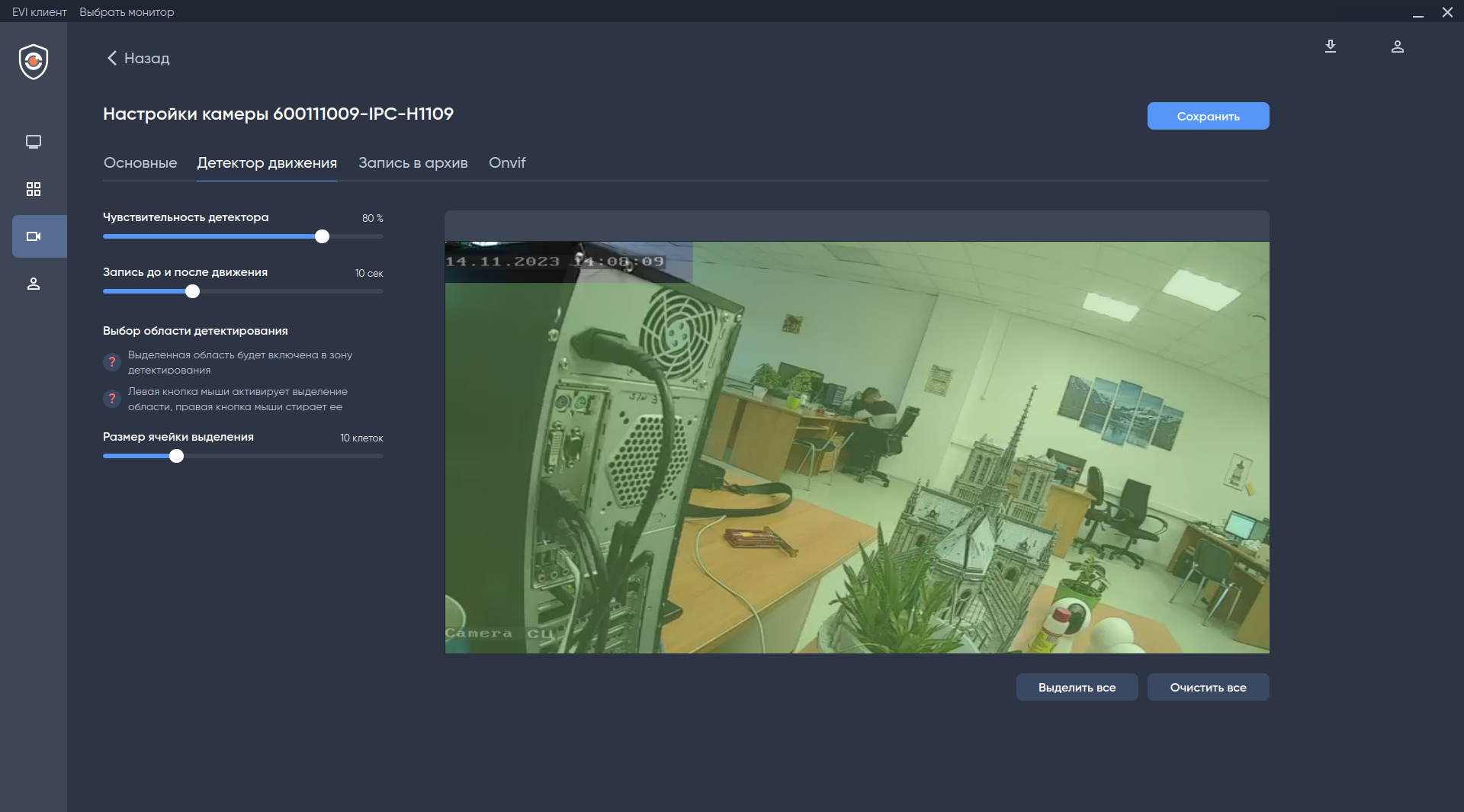Click the recording before/after motion slider handle
The width and height of the screenshot is (1464, 812).
pyautogui.click(x=193, y=291)
